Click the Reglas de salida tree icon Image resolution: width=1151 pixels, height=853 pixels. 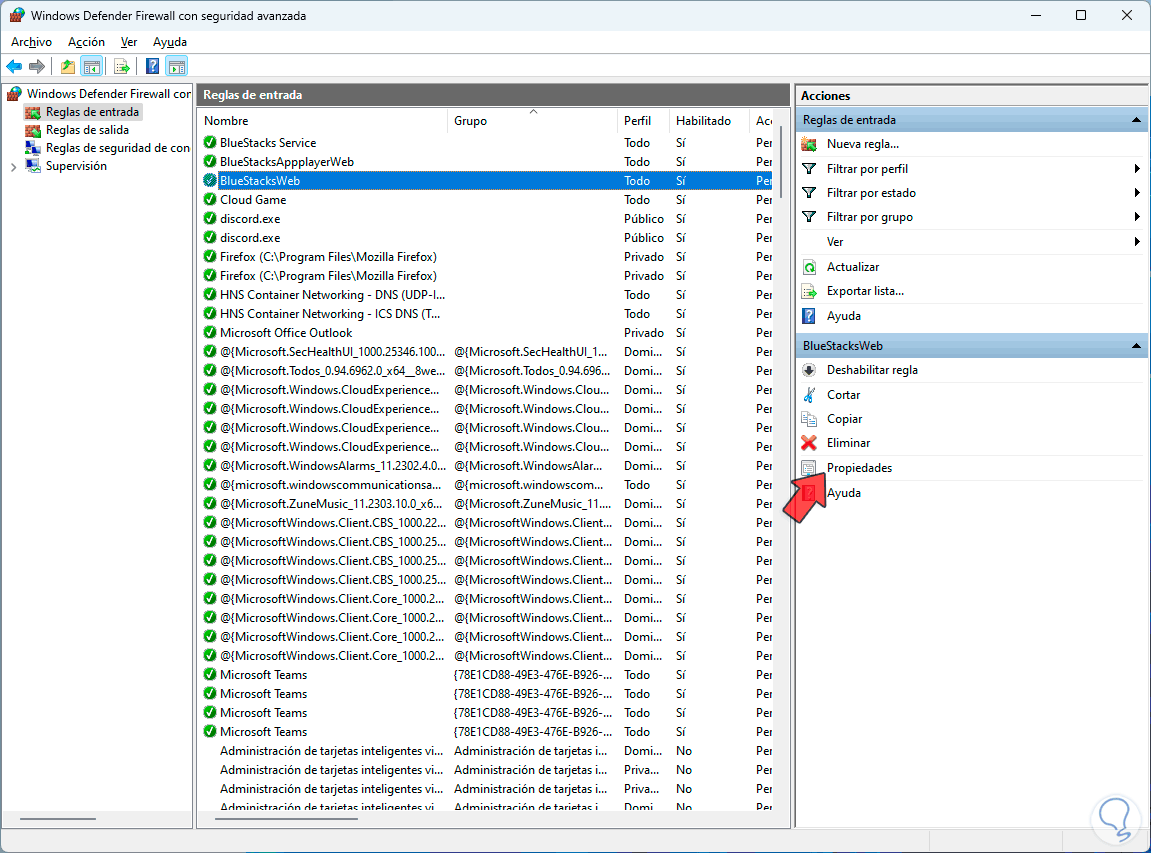pyautogui.click(x=33, y=131)
